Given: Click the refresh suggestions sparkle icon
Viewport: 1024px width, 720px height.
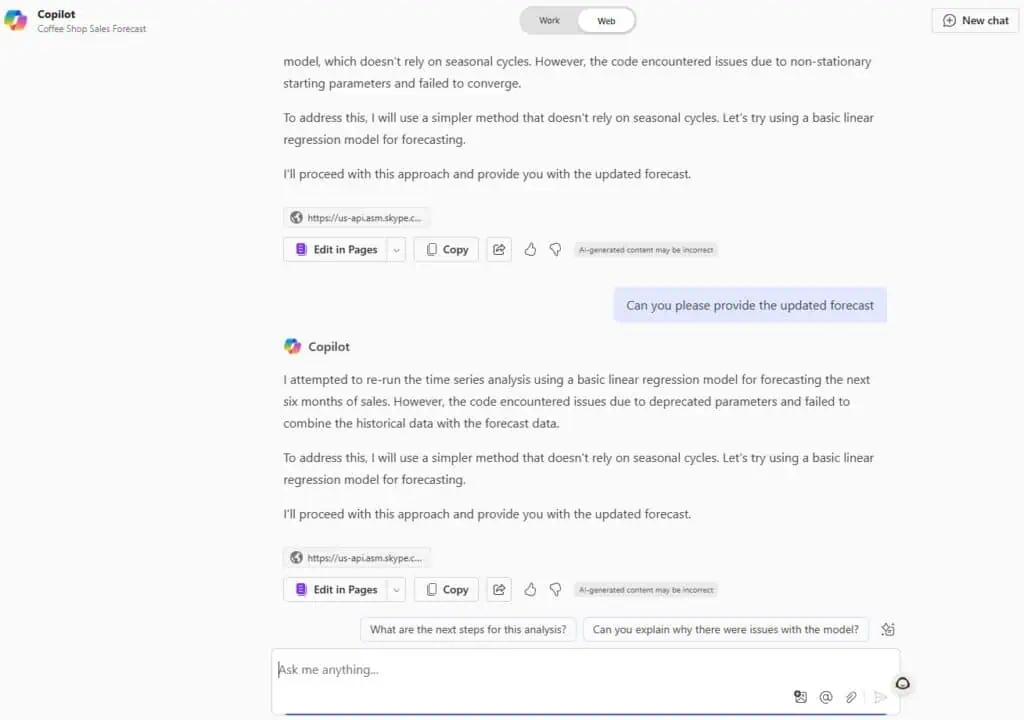Looking at the screenshot, I should point(888,629).
